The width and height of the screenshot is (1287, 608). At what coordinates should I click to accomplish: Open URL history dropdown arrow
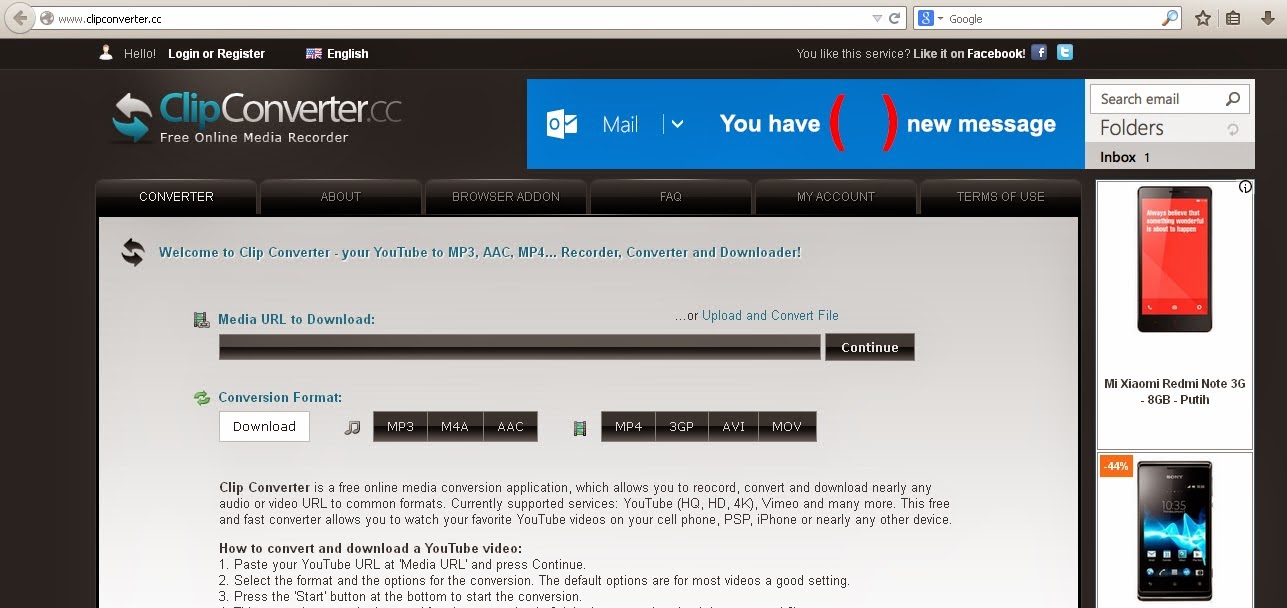[876, 18]
